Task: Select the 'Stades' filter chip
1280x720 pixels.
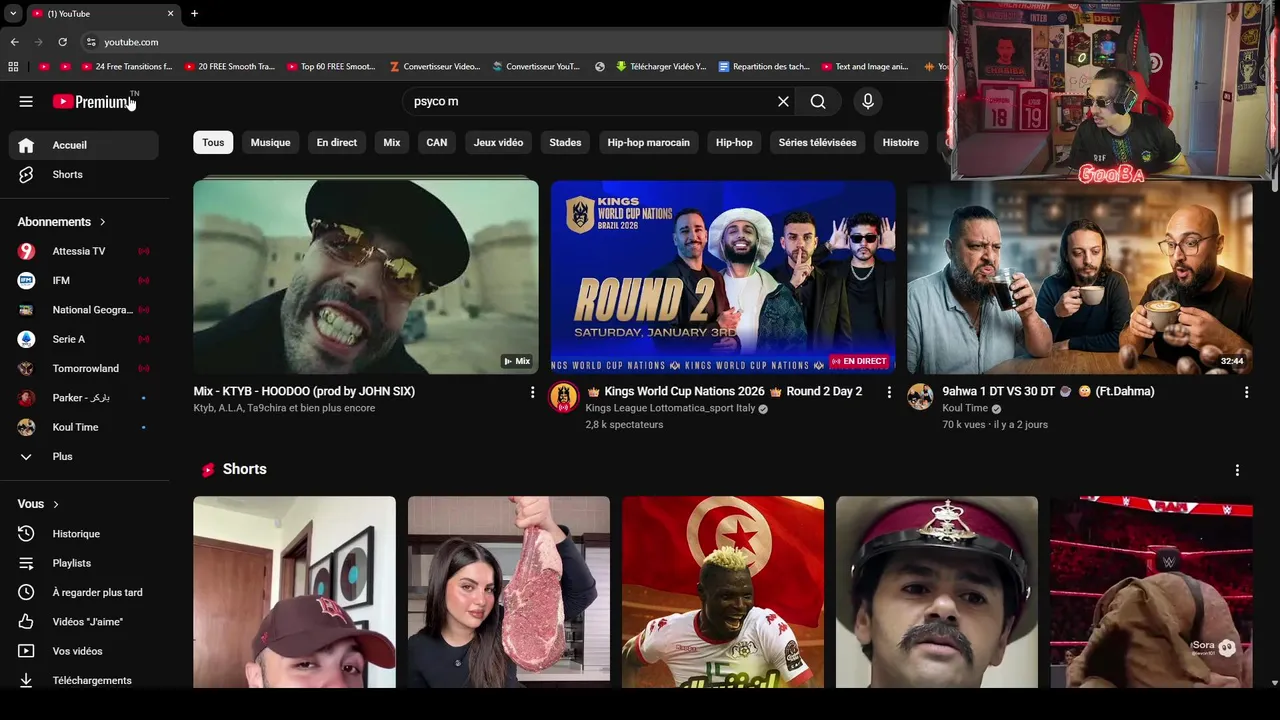Action: pos(565,142)
